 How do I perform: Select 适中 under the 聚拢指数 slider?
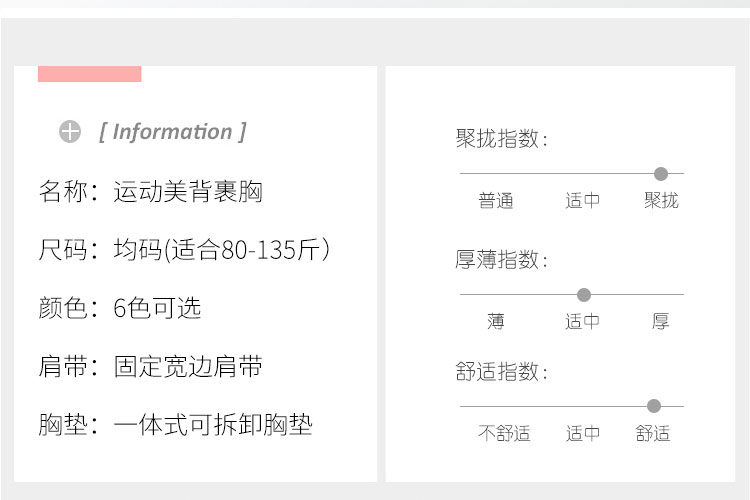[582, 200]
